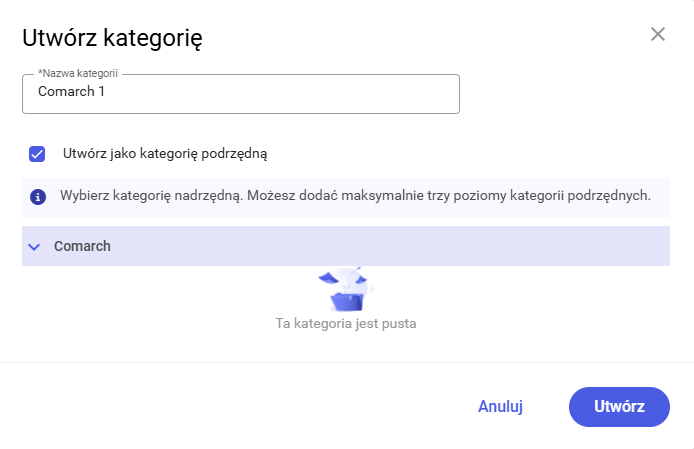Click the parent category info message text
The image size is (694, 449).
(x=355, y=196)
